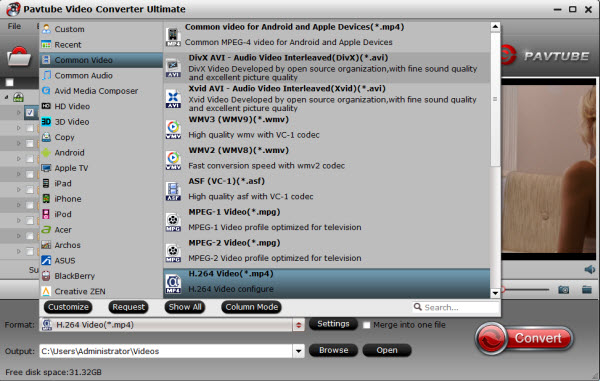600x381 pixels.
Task: Open the Format dropdown arrows
Action: [298, 325]
